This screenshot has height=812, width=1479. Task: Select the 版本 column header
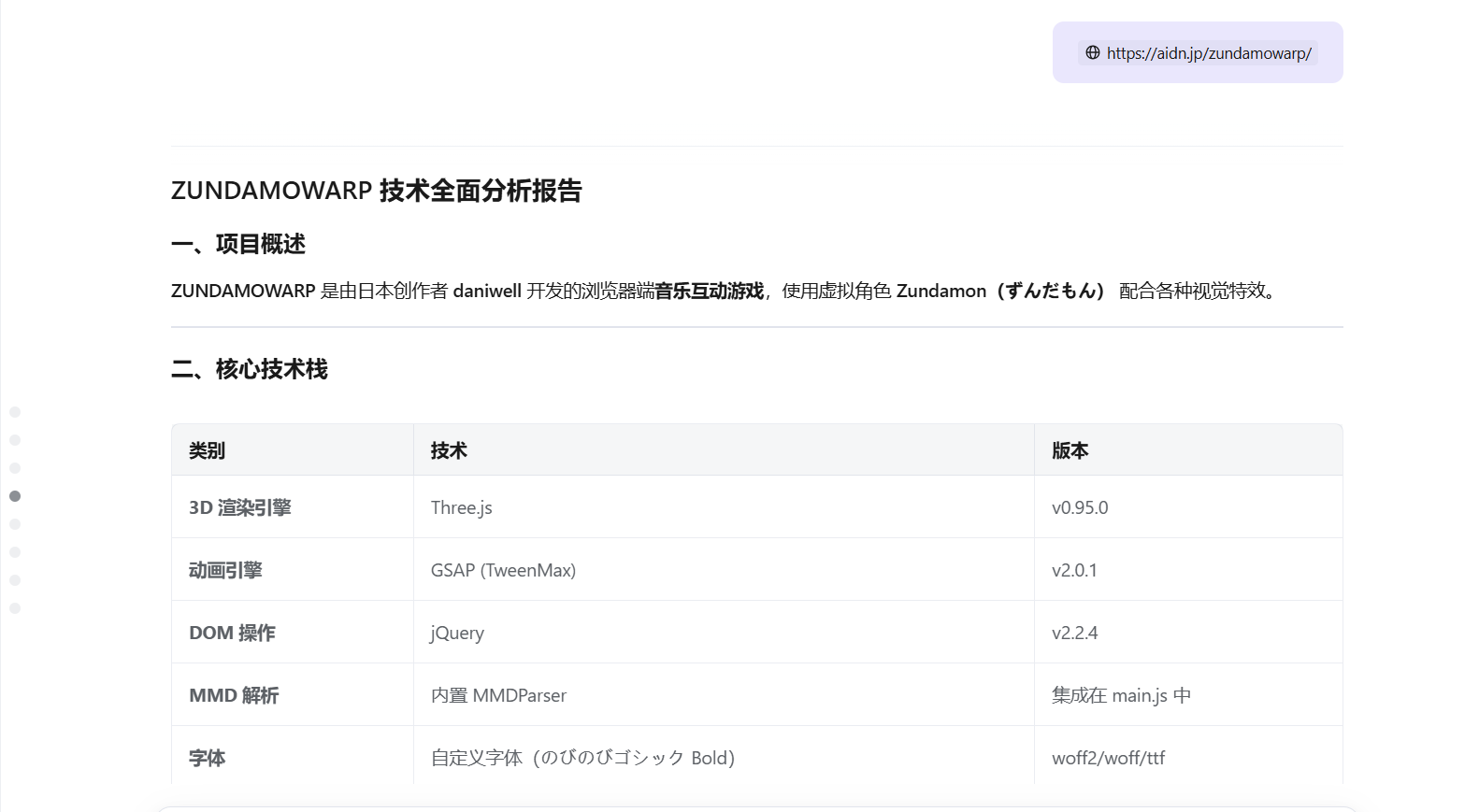pyautogui.click(x=1070, y=450)
